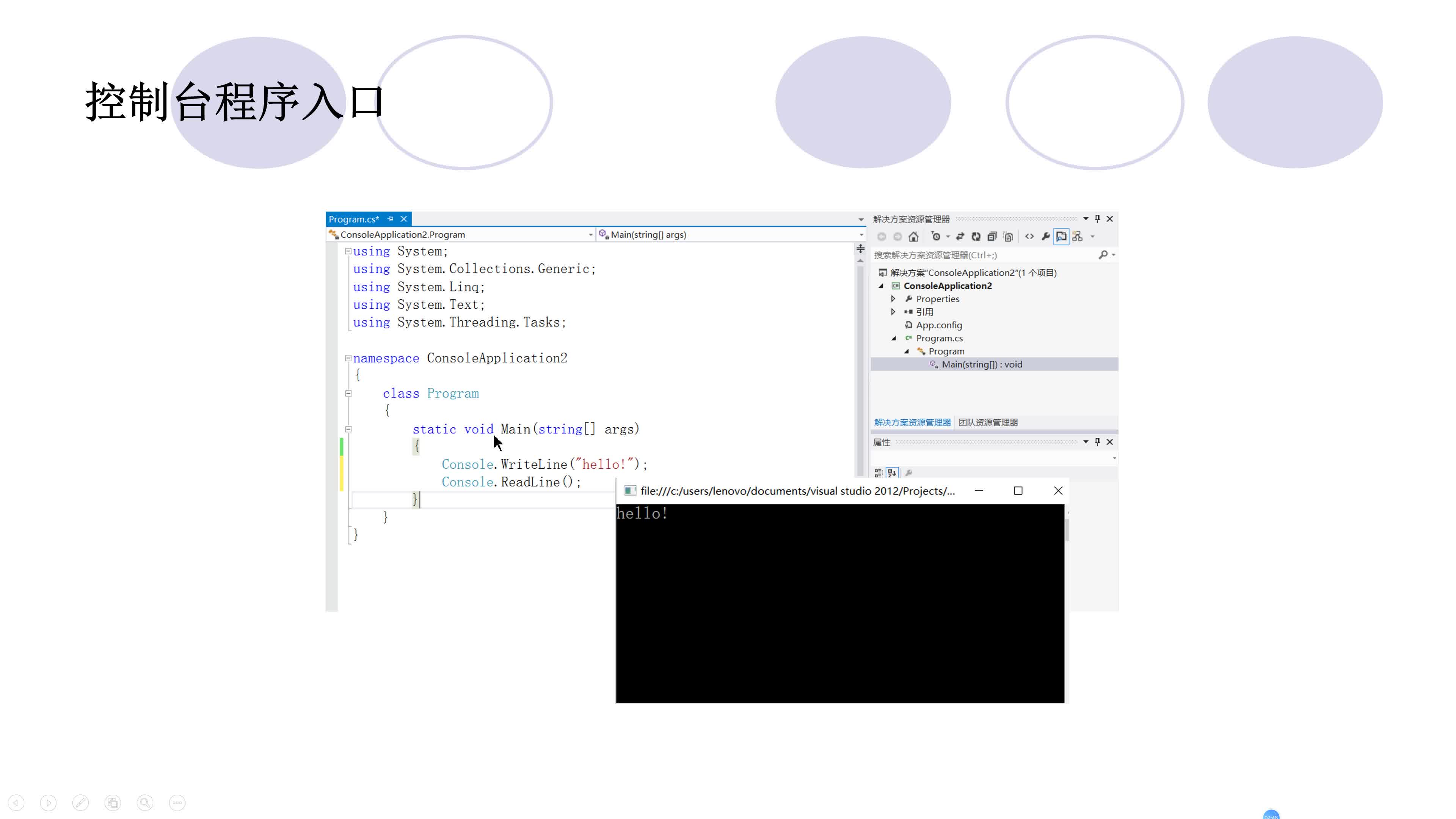Click the Home icon in Solution Explorer
1456x819 pixels.
click(913, 237)
